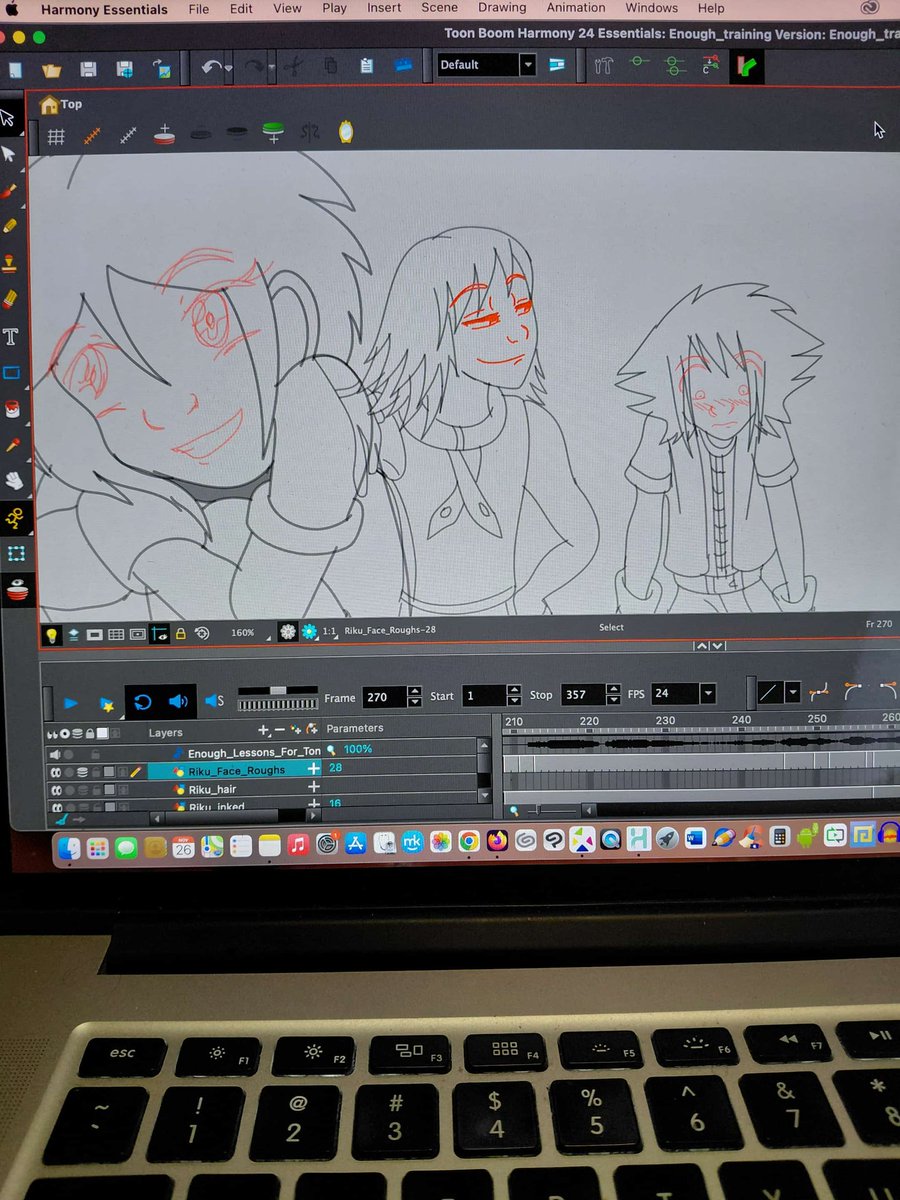Click the camera view lock icon
The height and width of the screenshot is (1200, 900).
click(180, 634)
